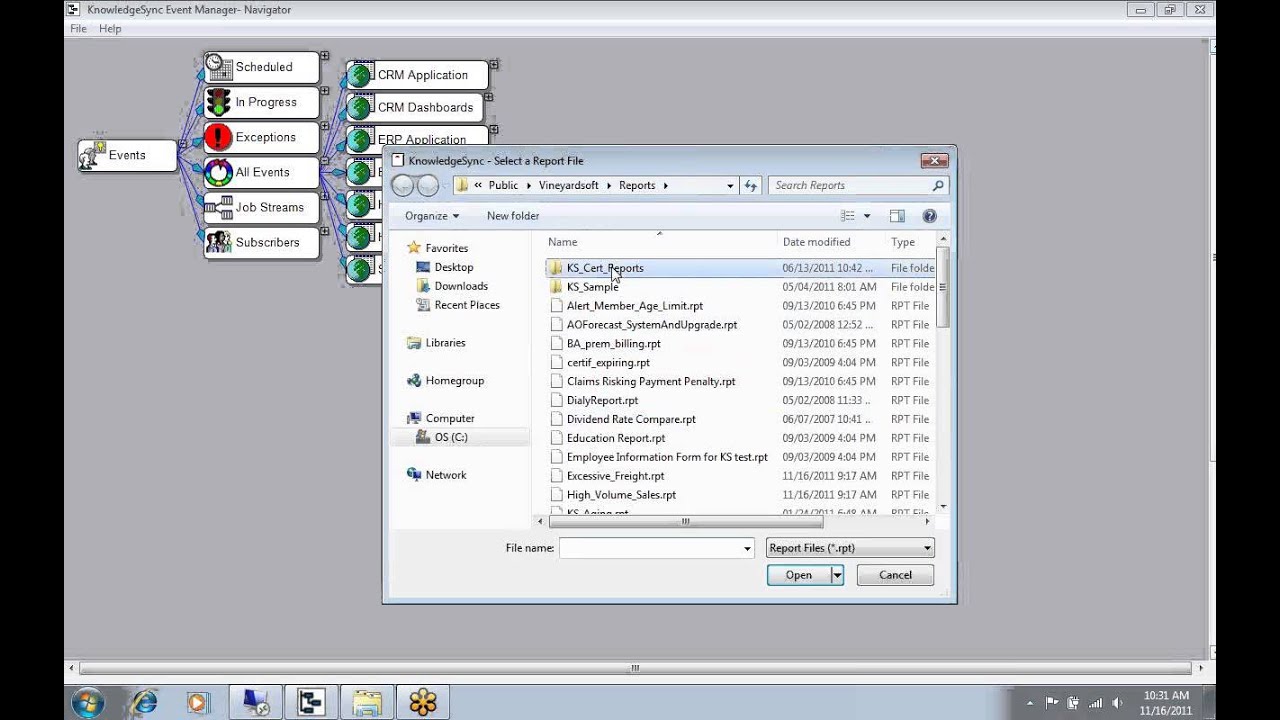Click the Homegroup icon in sidebar
The image size is (1280, 720).
tap(414, 381)
